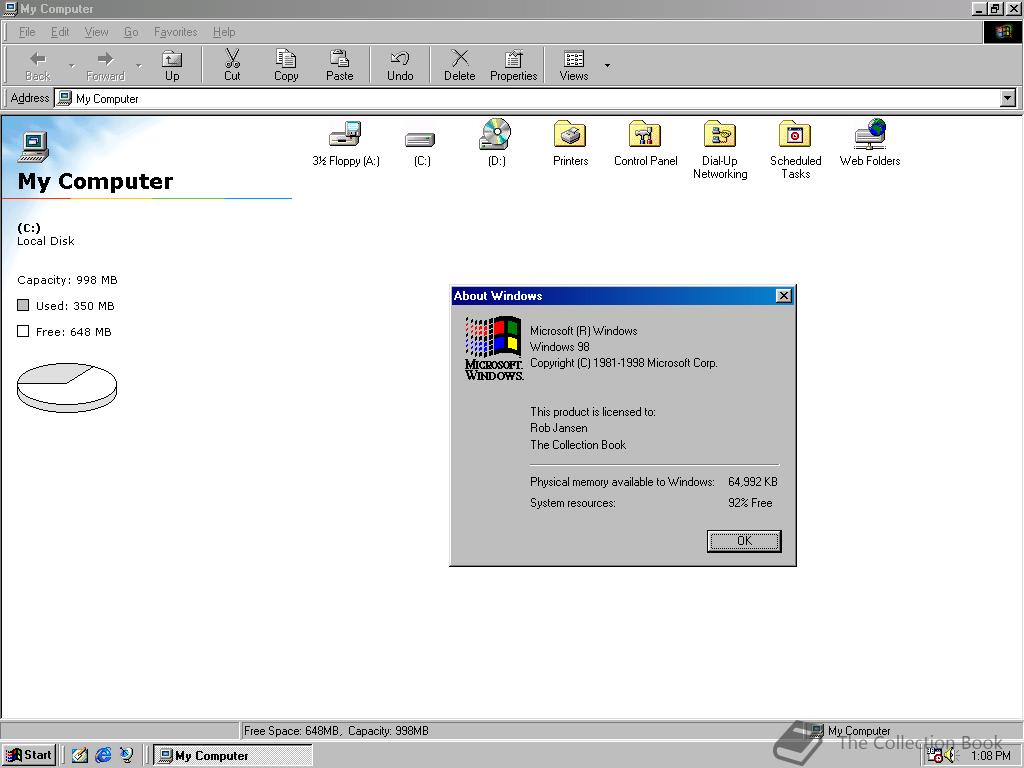1024x768 pixels.
Task: Click the Address bar My Computer field
Action: (528, 98)
